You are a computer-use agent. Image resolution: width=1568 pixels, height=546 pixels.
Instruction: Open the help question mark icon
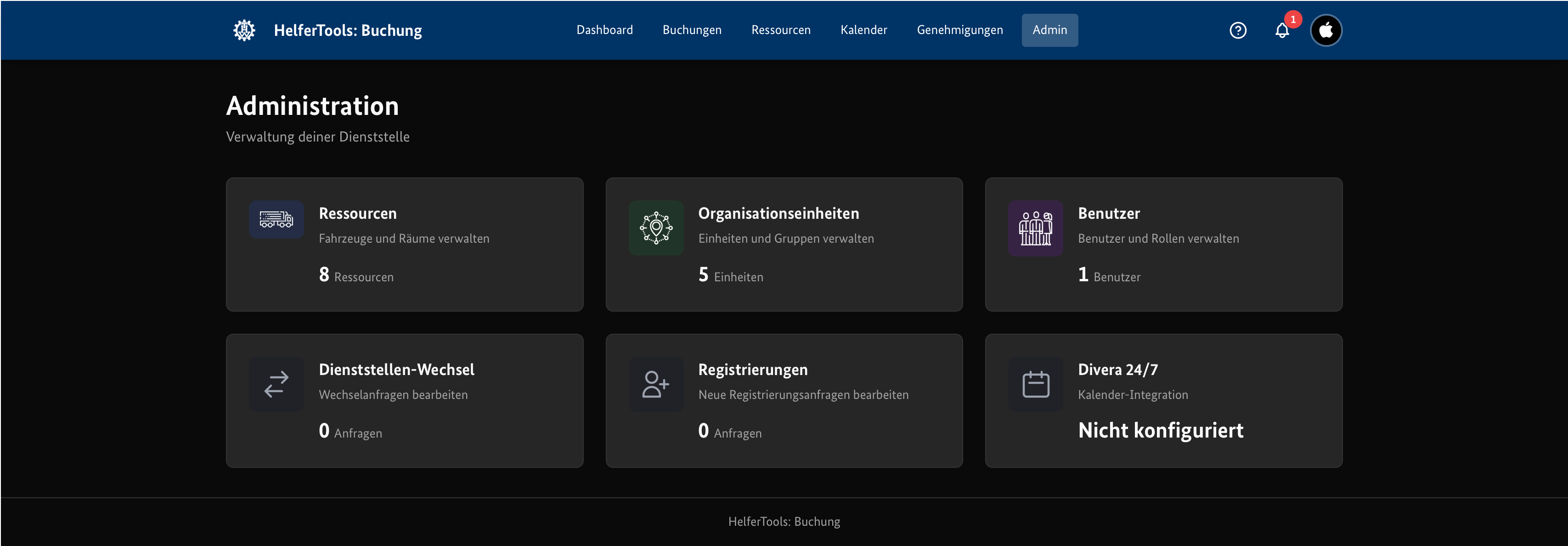pyautogui.click(x=1237, y=30)
